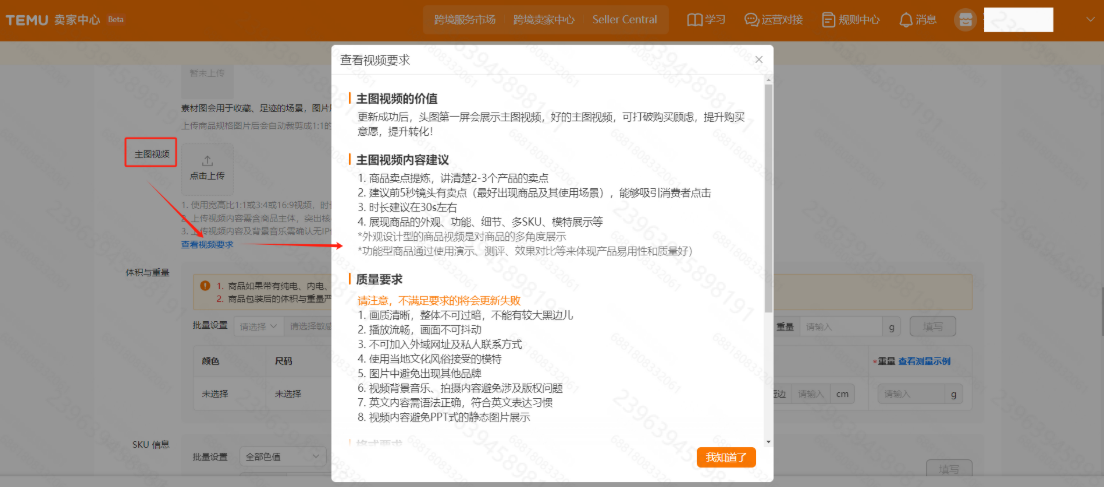Open 查看视频要求 link

207,244
